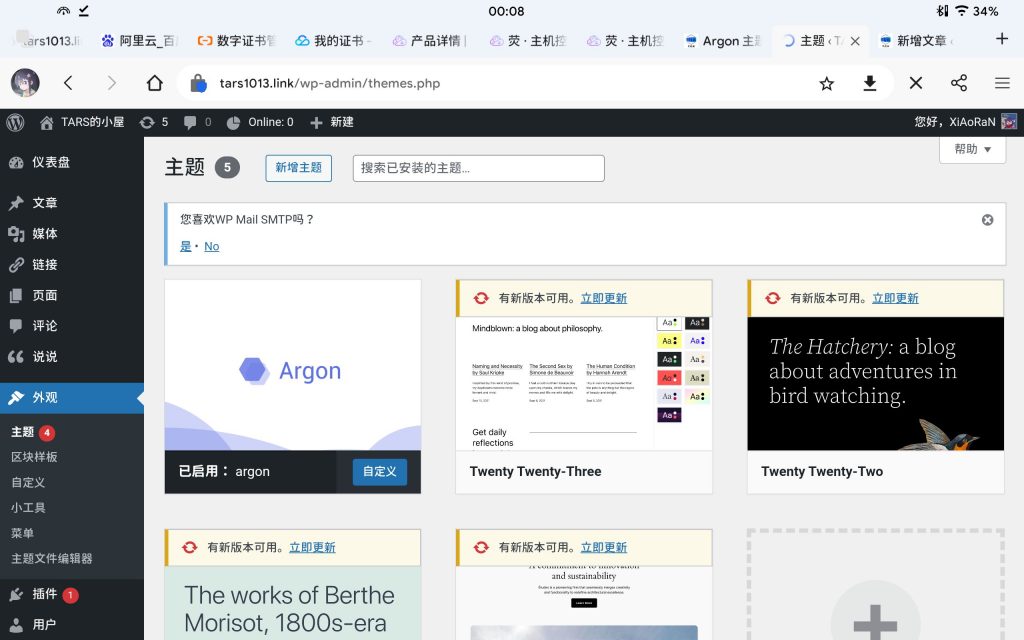The height and width of the screenshot is (640, 1024).
Task: Click No link in SMTP notice
Action: [211, 246]
